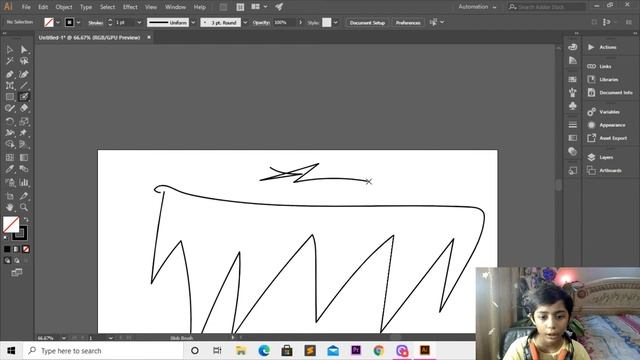
Task: Switch to Gradient fill mode
Action: point(16,249)
